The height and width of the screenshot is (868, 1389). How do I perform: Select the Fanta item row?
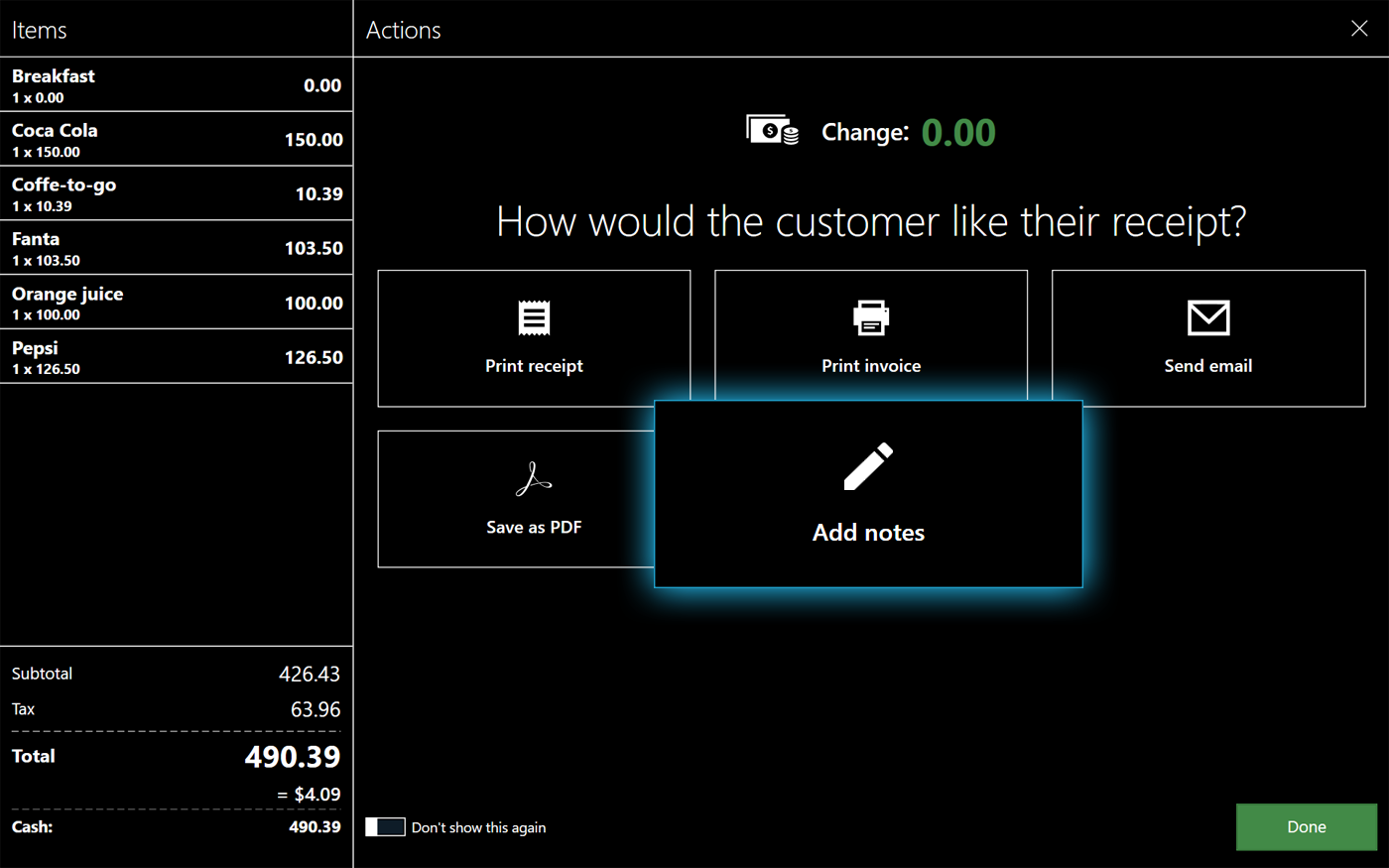click(x=177, y=248)
